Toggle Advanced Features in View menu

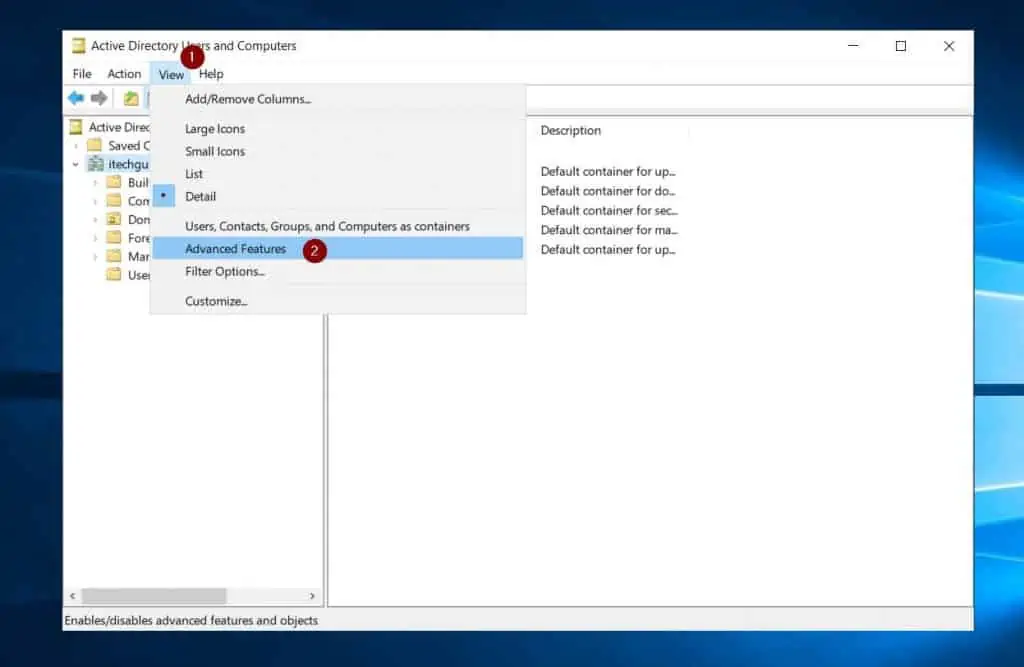click(338, 248)
